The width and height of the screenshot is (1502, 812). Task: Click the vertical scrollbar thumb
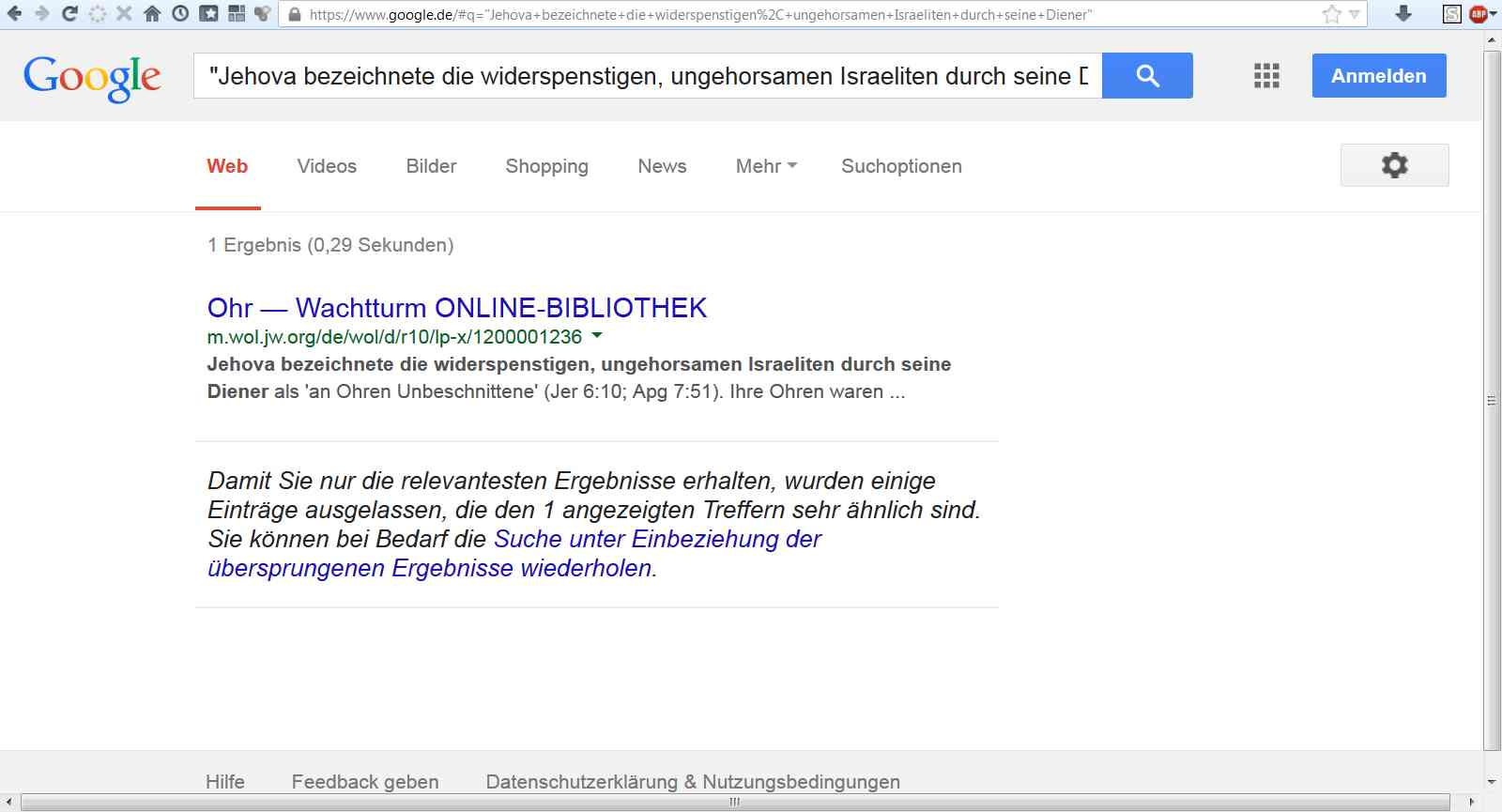pyautogui.click(x=1492, y=401)
